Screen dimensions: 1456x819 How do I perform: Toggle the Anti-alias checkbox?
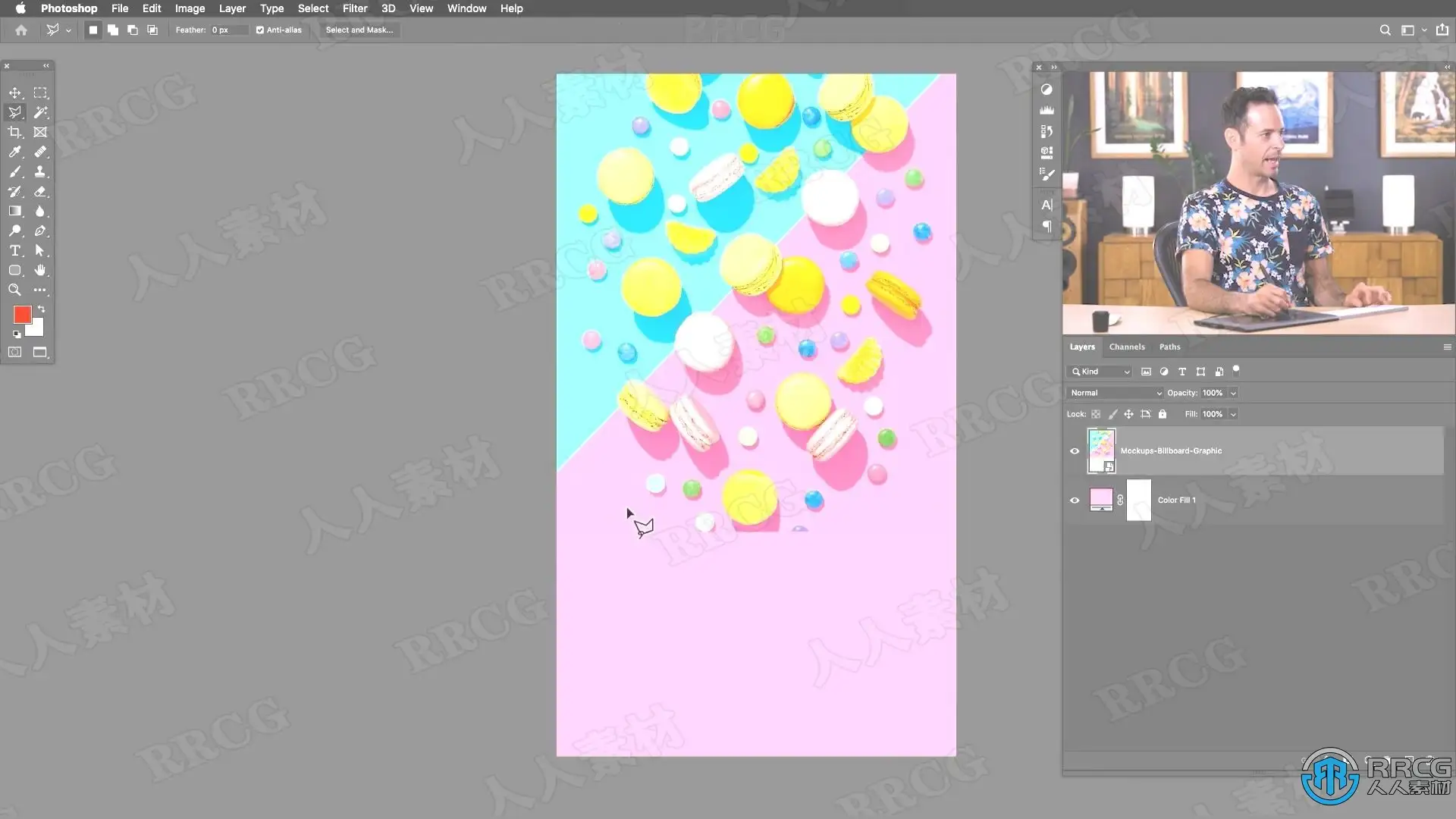tap(260, 30)
